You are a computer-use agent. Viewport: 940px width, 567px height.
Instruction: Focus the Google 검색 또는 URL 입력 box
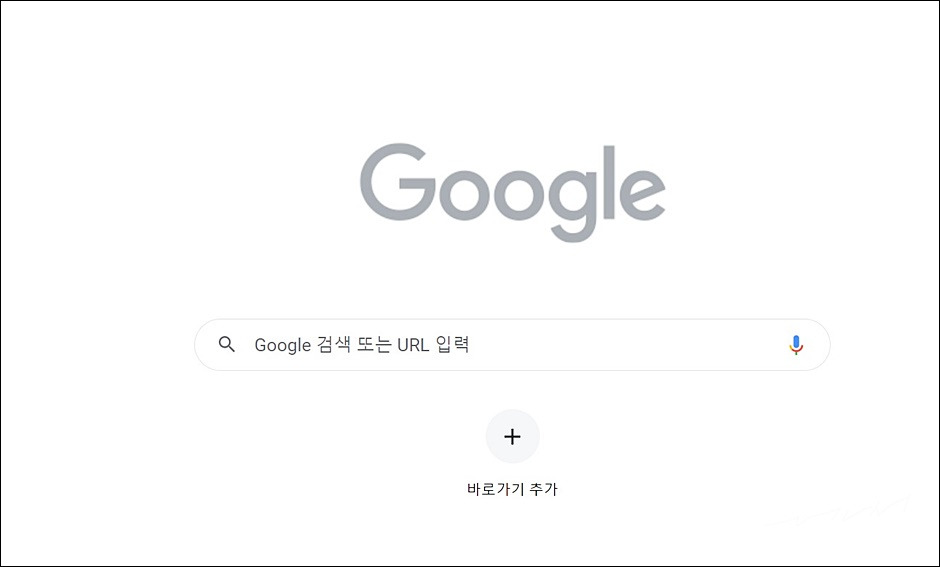pos(512,345)
